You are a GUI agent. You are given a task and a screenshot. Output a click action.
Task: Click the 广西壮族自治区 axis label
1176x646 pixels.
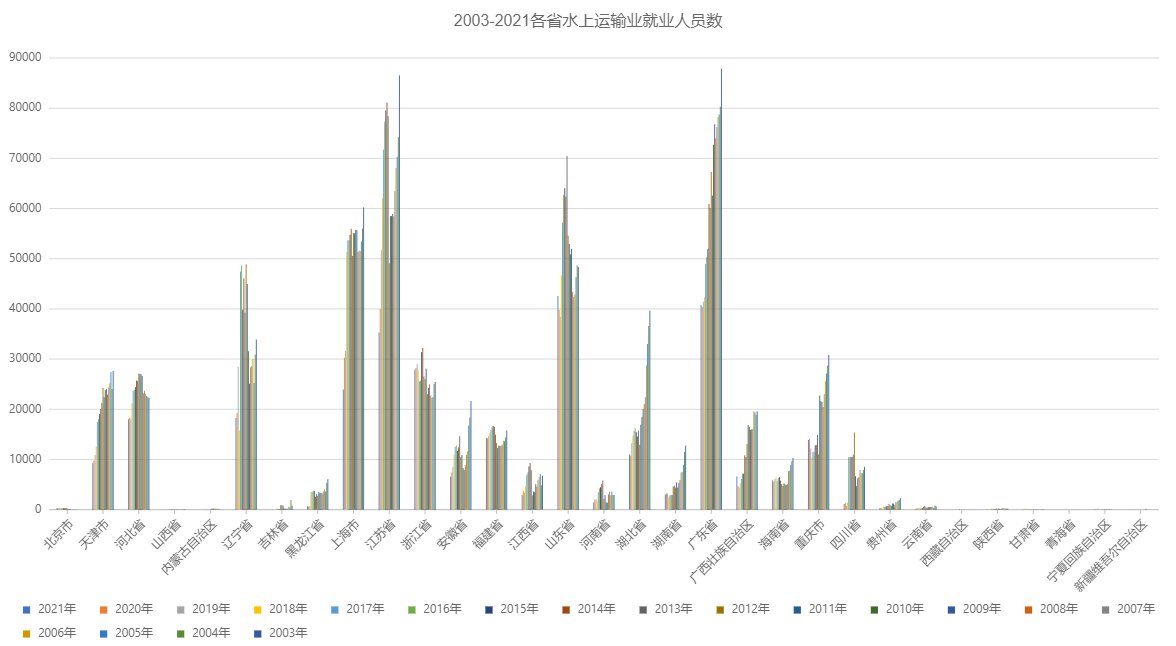click(x=722, y=550)
